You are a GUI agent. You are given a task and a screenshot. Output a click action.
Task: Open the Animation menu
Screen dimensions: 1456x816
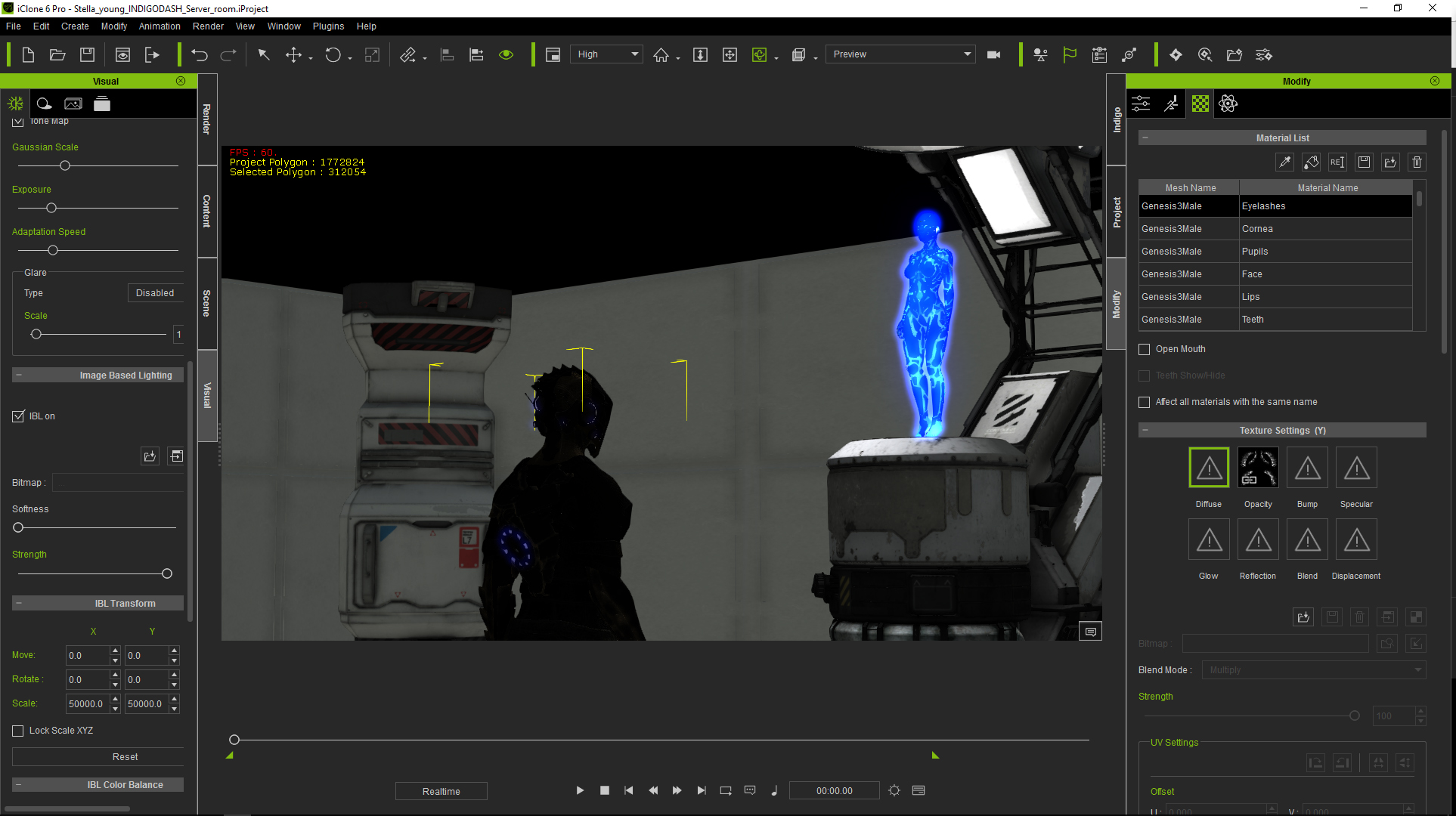point(160,26)
